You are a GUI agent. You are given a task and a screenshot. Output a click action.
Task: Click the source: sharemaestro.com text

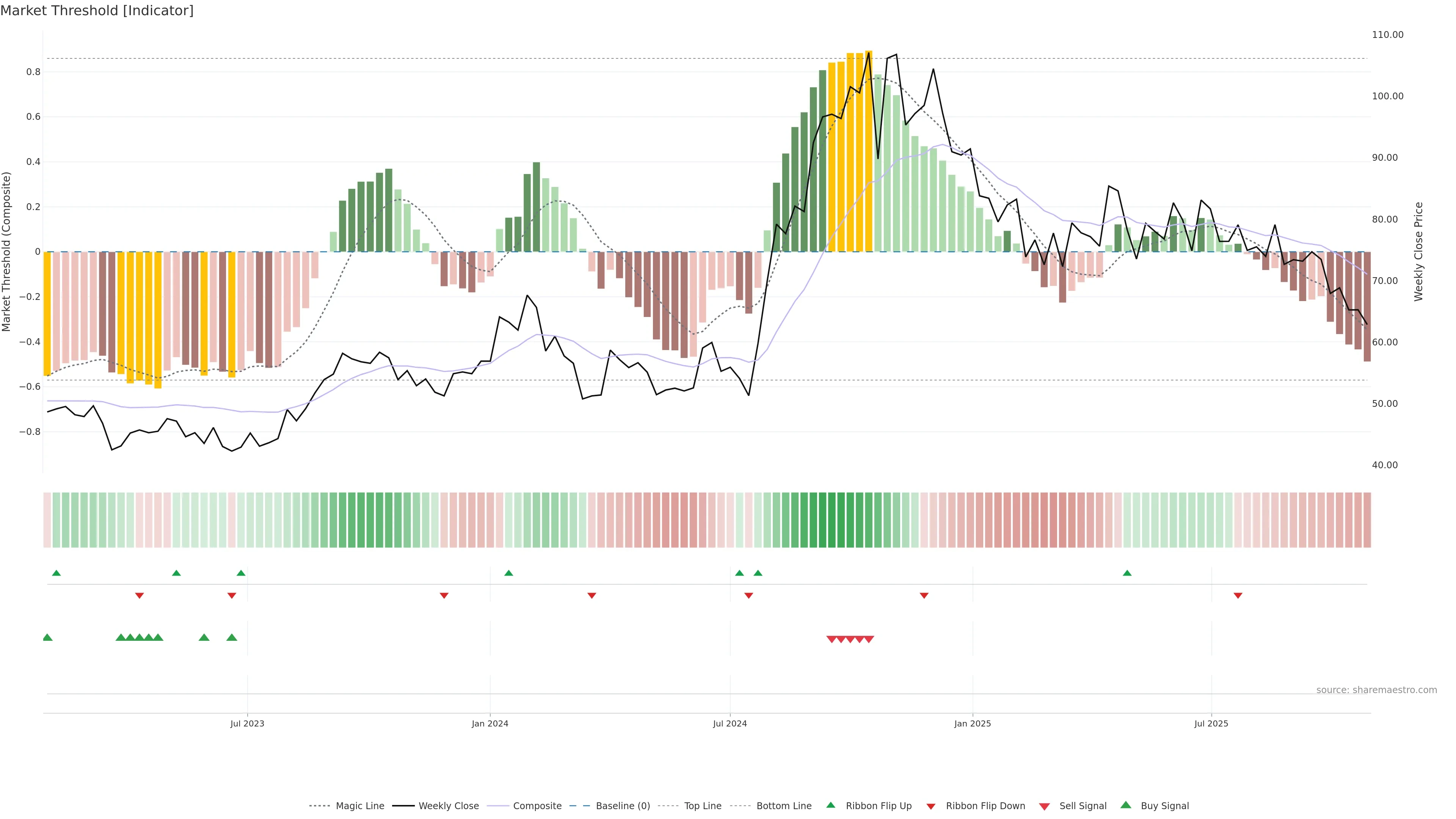click(x=1376, y=690)
